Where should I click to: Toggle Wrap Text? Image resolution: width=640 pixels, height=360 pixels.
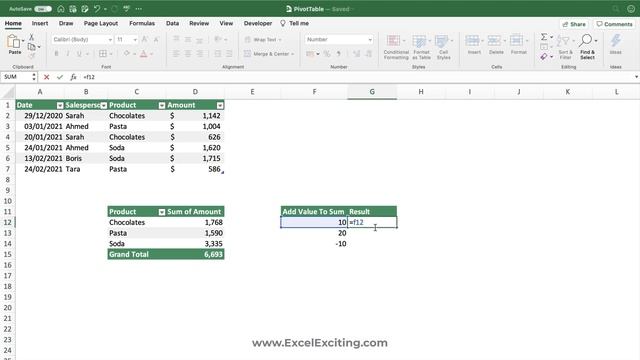(x=263, y=40)
